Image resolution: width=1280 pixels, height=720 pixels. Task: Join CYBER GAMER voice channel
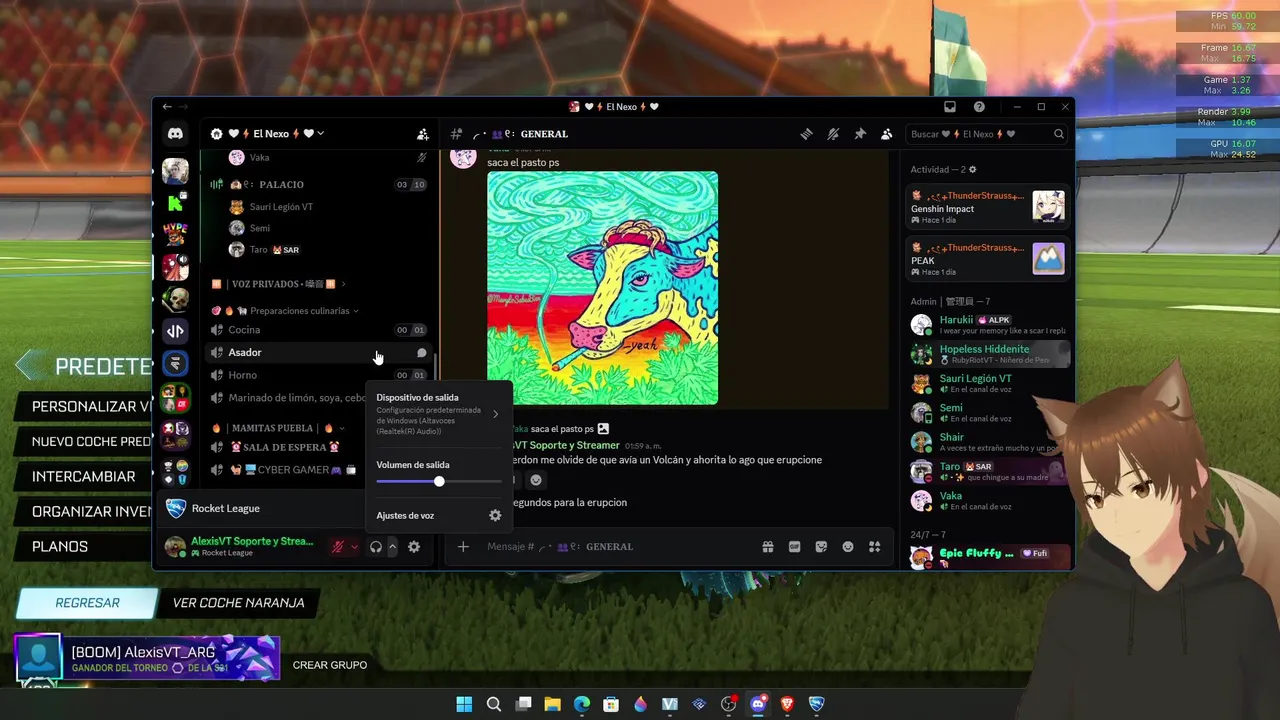[284, 470]
